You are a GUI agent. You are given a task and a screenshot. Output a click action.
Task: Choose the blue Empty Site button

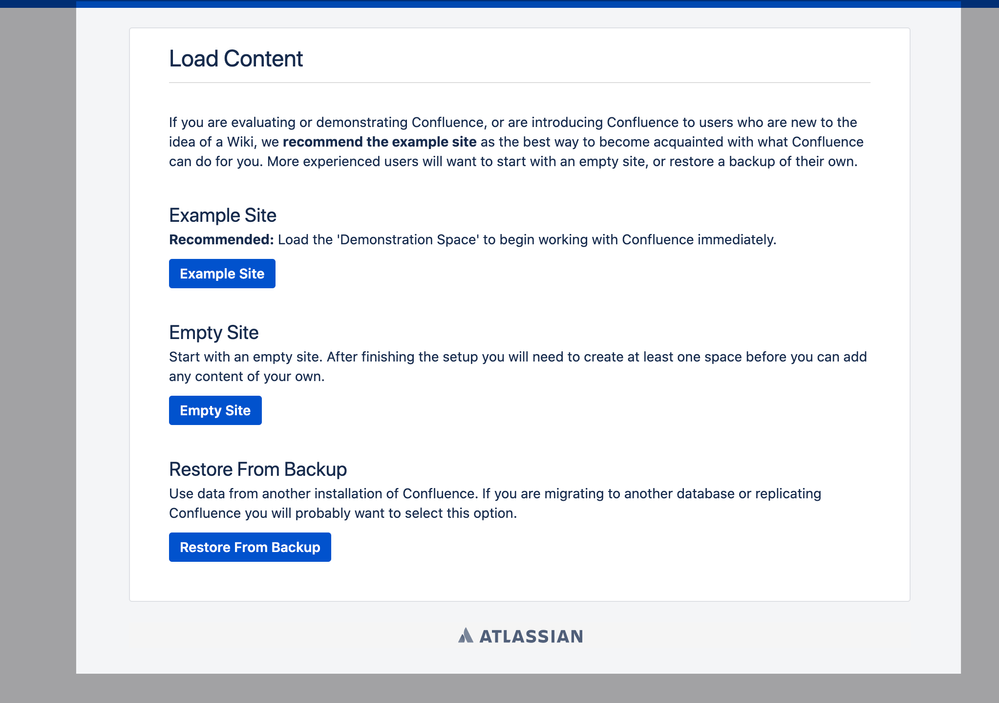(x=215, y=410)
